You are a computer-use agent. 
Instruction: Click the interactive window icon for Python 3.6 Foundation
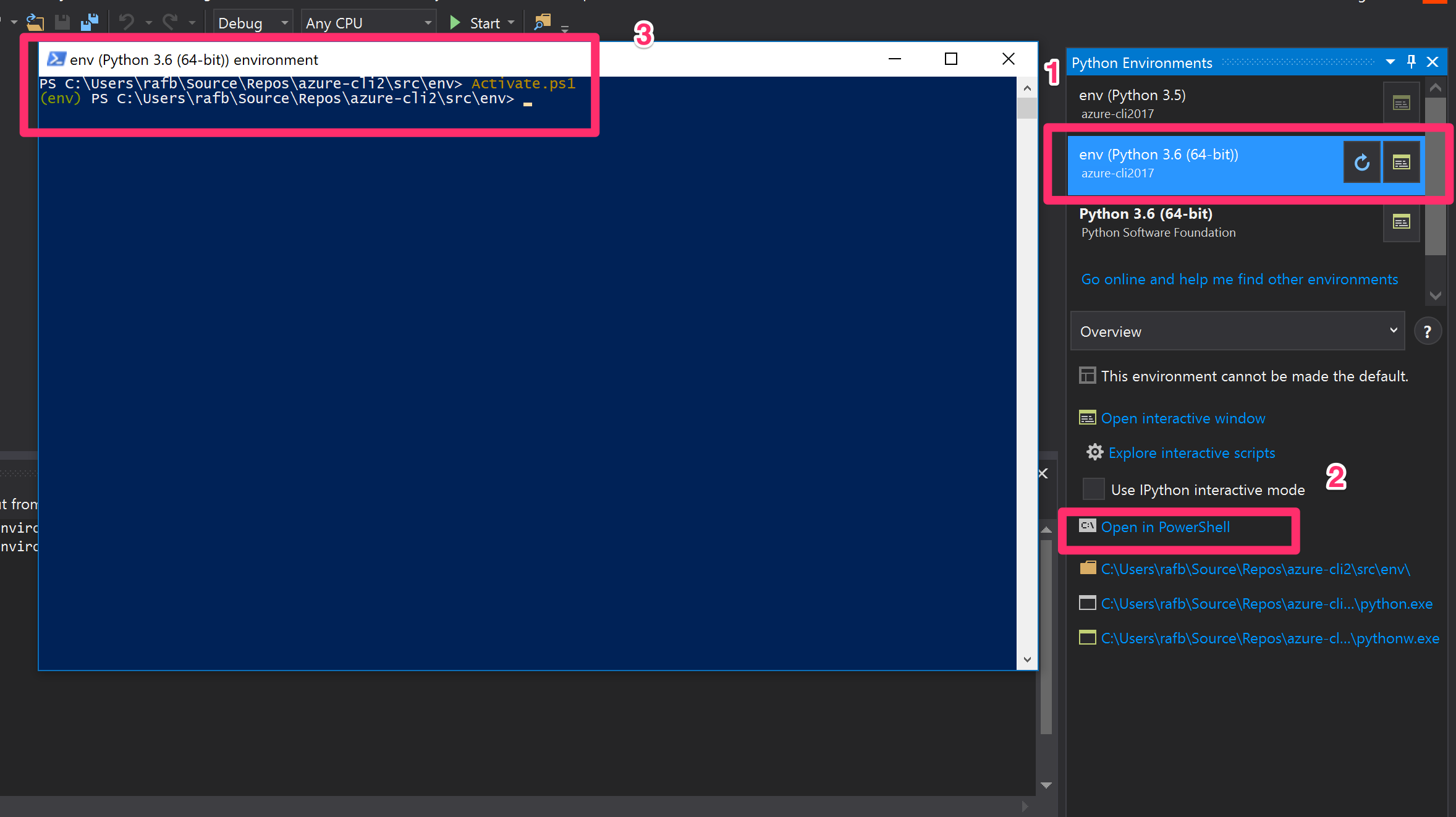click(1401, 221)
